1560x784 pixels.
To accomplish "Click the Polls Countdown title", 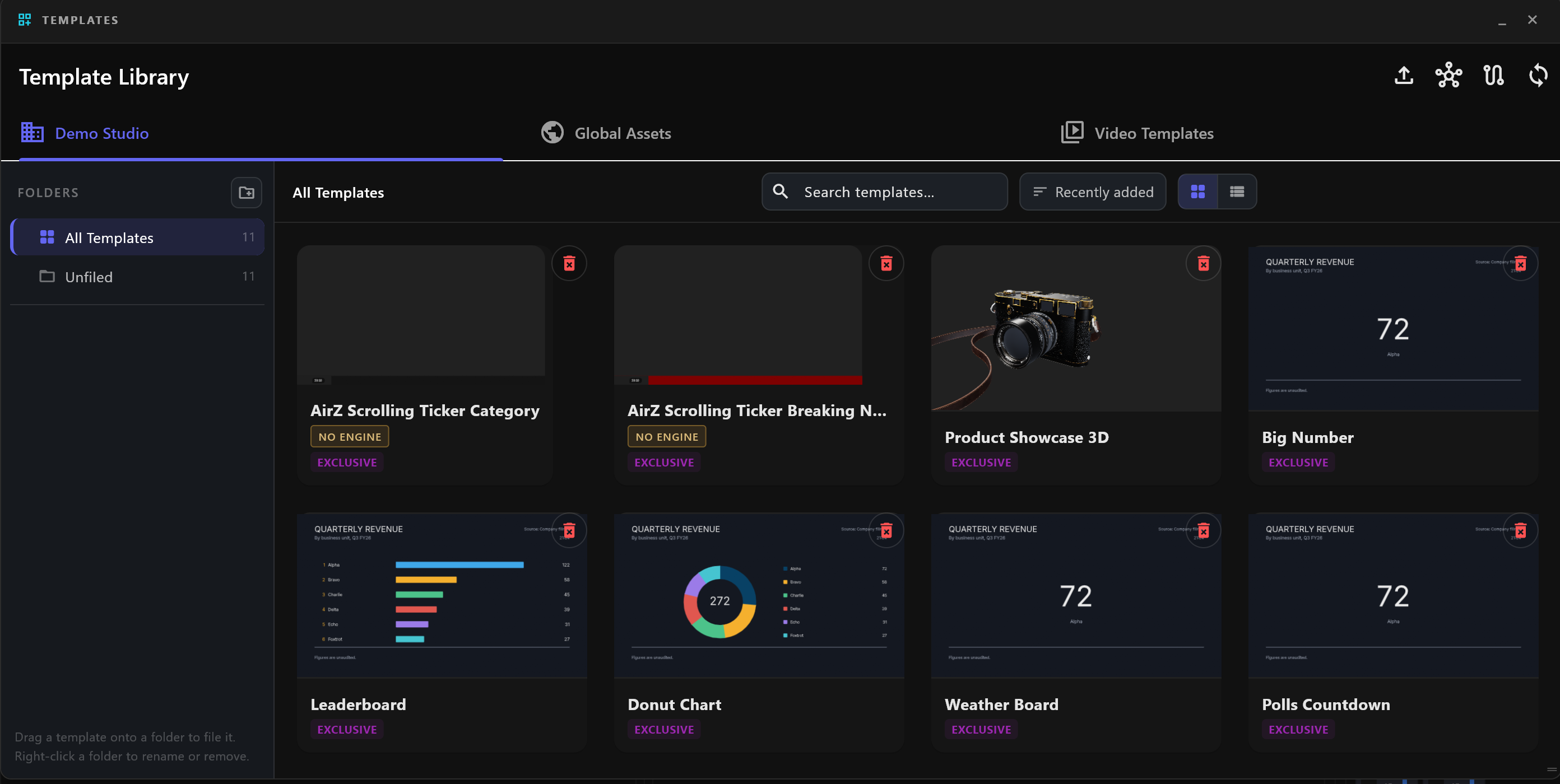I will pos(1326,704).
